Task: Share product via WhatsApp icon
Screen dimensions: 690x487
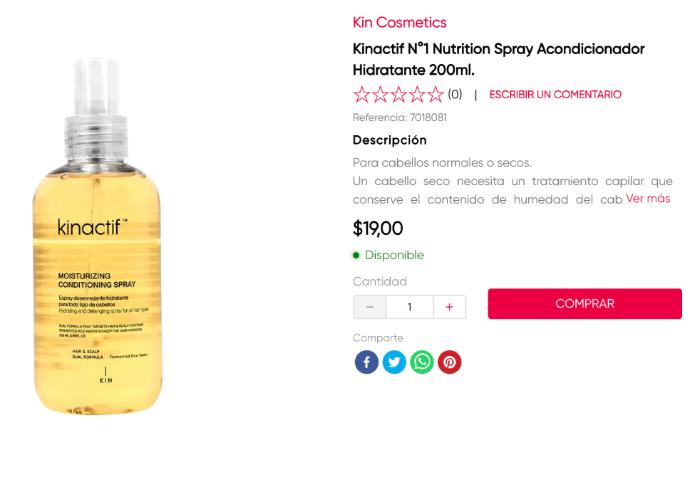Action: click(422, 362)
